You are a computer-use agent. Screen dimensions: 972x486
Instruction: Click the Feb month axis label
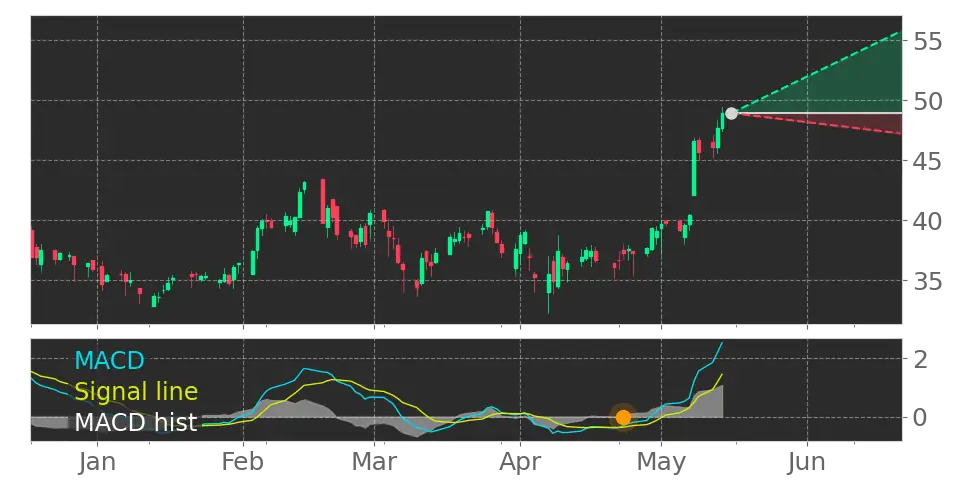[x=243, y=462]
